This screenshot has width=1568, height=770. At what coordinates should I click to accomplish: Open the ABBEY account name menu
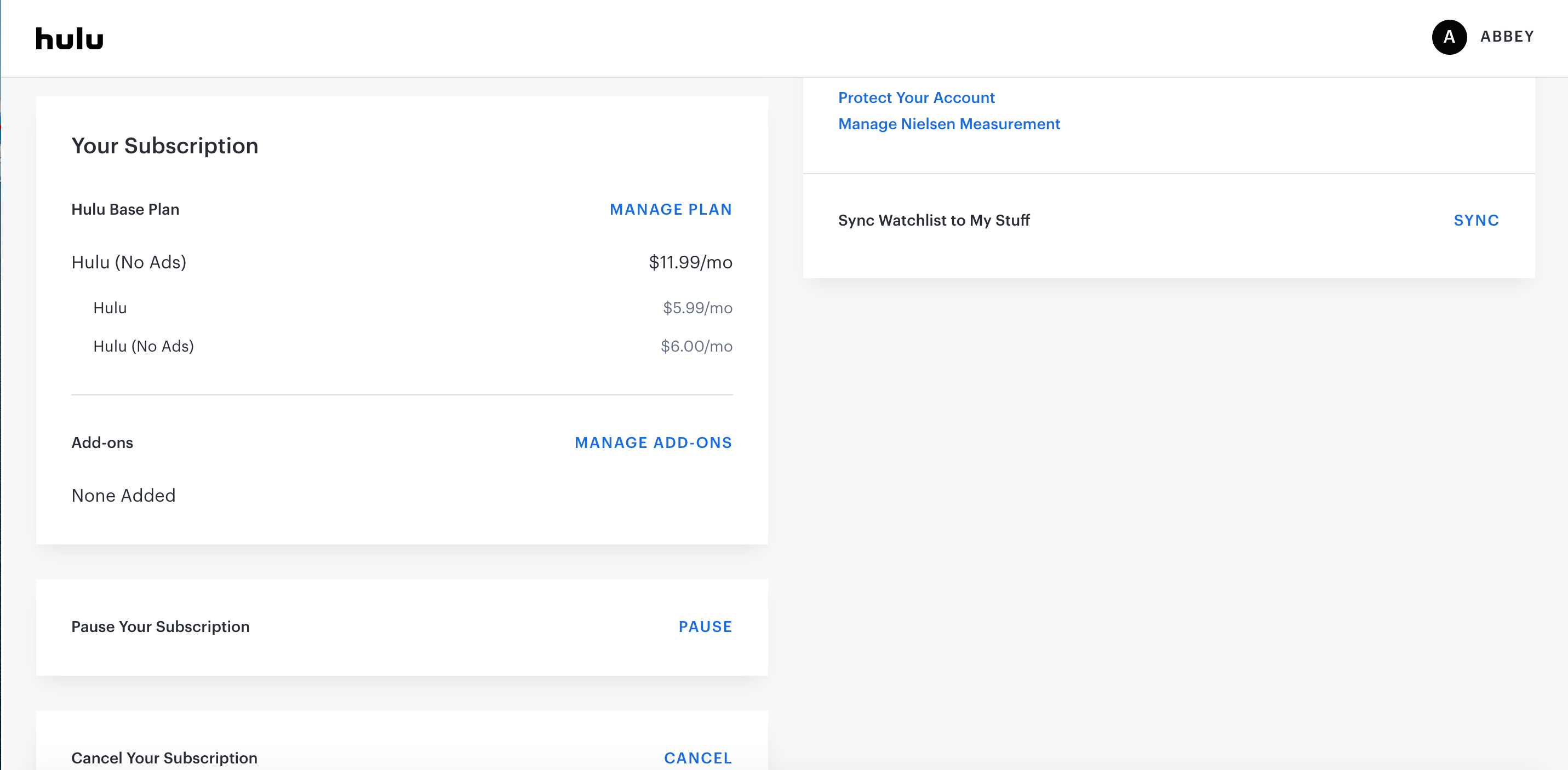coord(1507,37)
